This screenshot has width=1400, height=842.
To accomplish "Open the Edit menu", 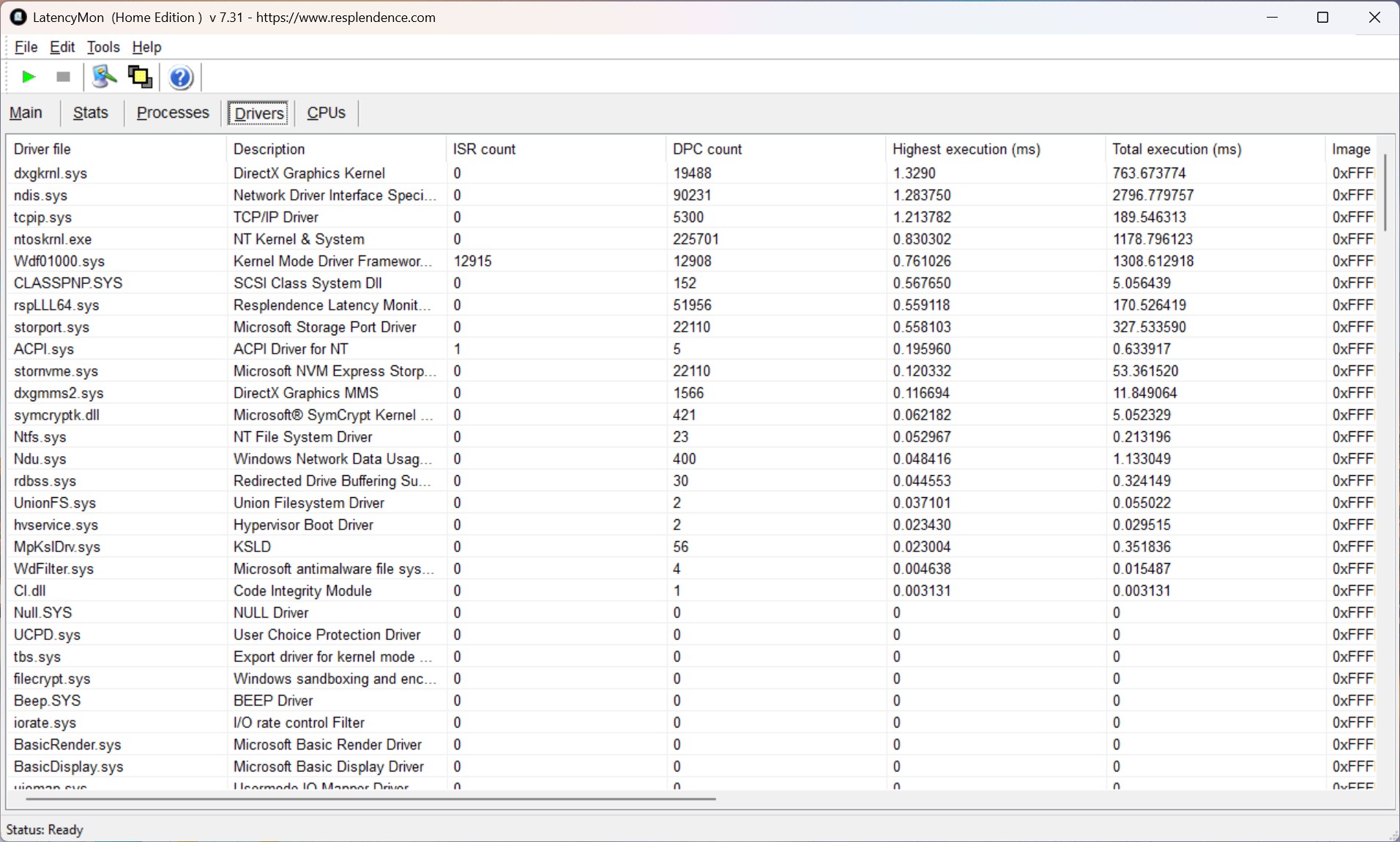I will pos(62,47).
